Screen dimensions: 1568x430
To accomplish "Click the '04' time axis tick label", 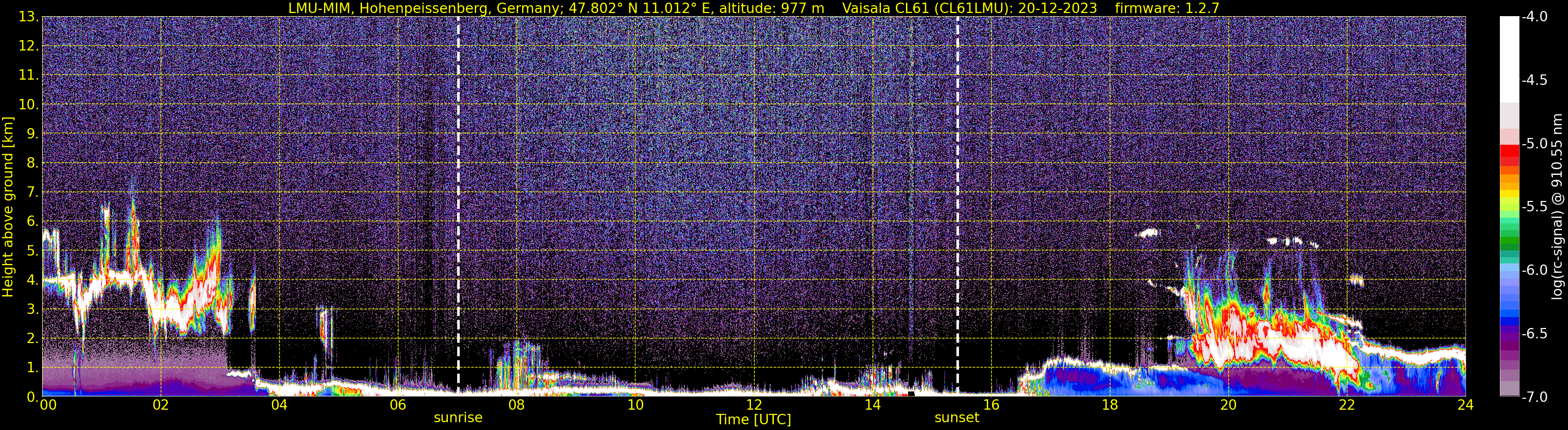I will (279, 405).
